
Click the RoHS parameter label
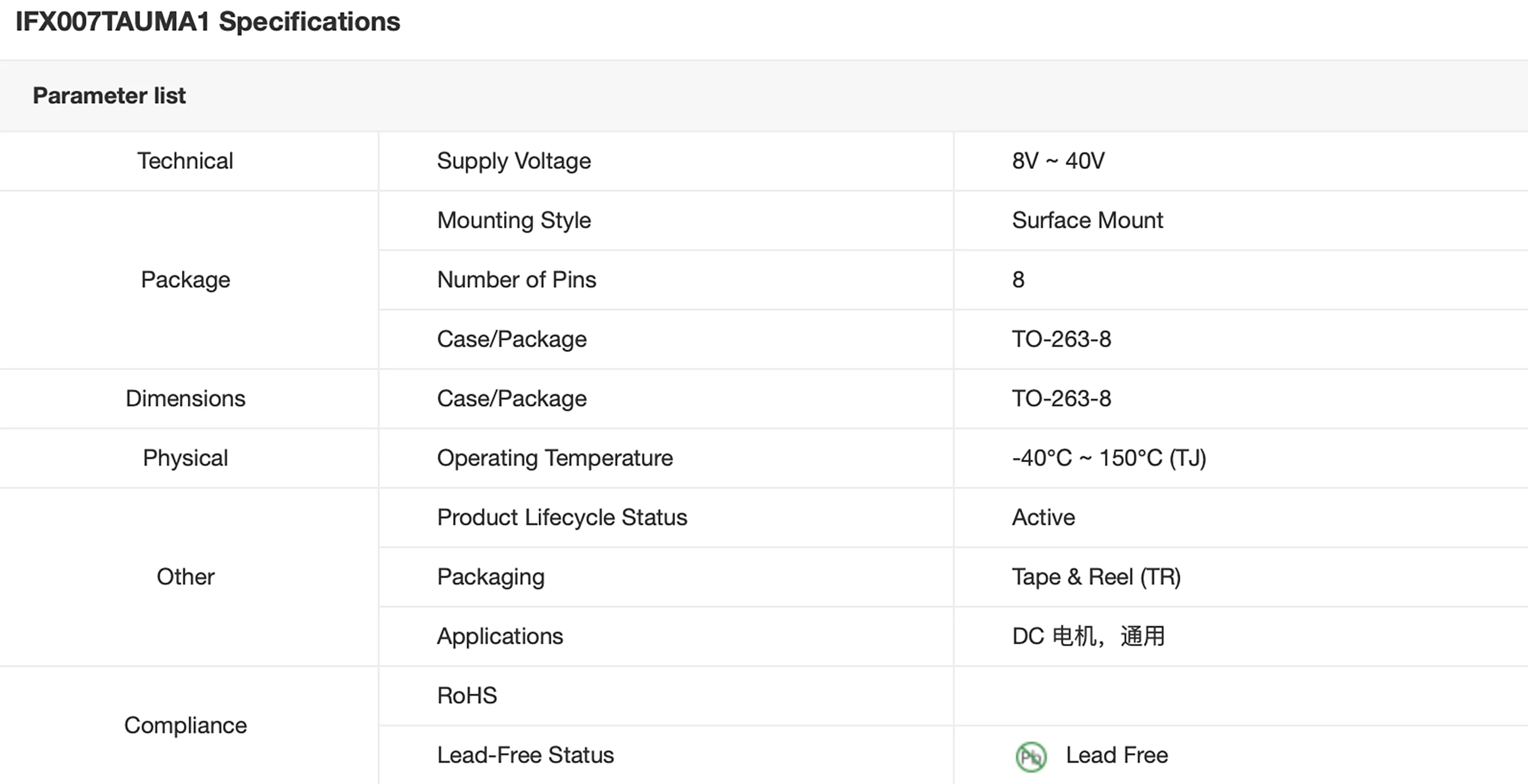(x=467, y=696)
